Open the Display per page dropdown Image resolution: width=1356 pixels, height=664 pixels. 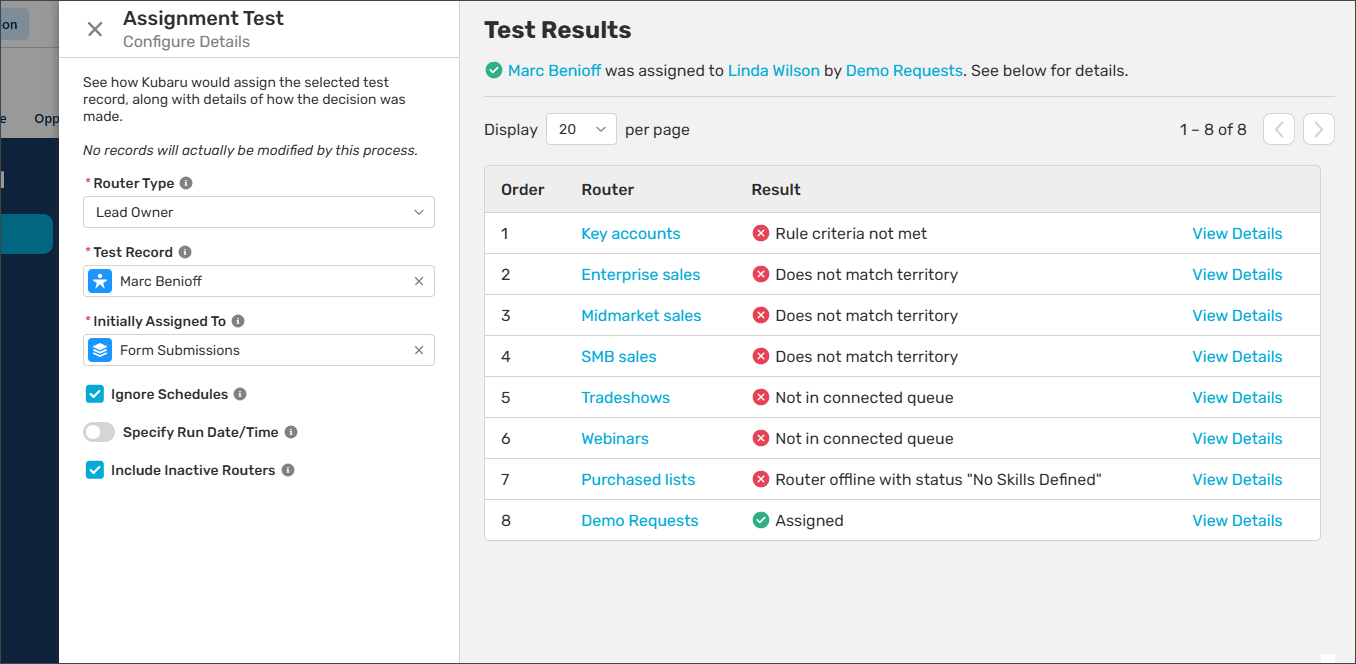tap(581, 129)
